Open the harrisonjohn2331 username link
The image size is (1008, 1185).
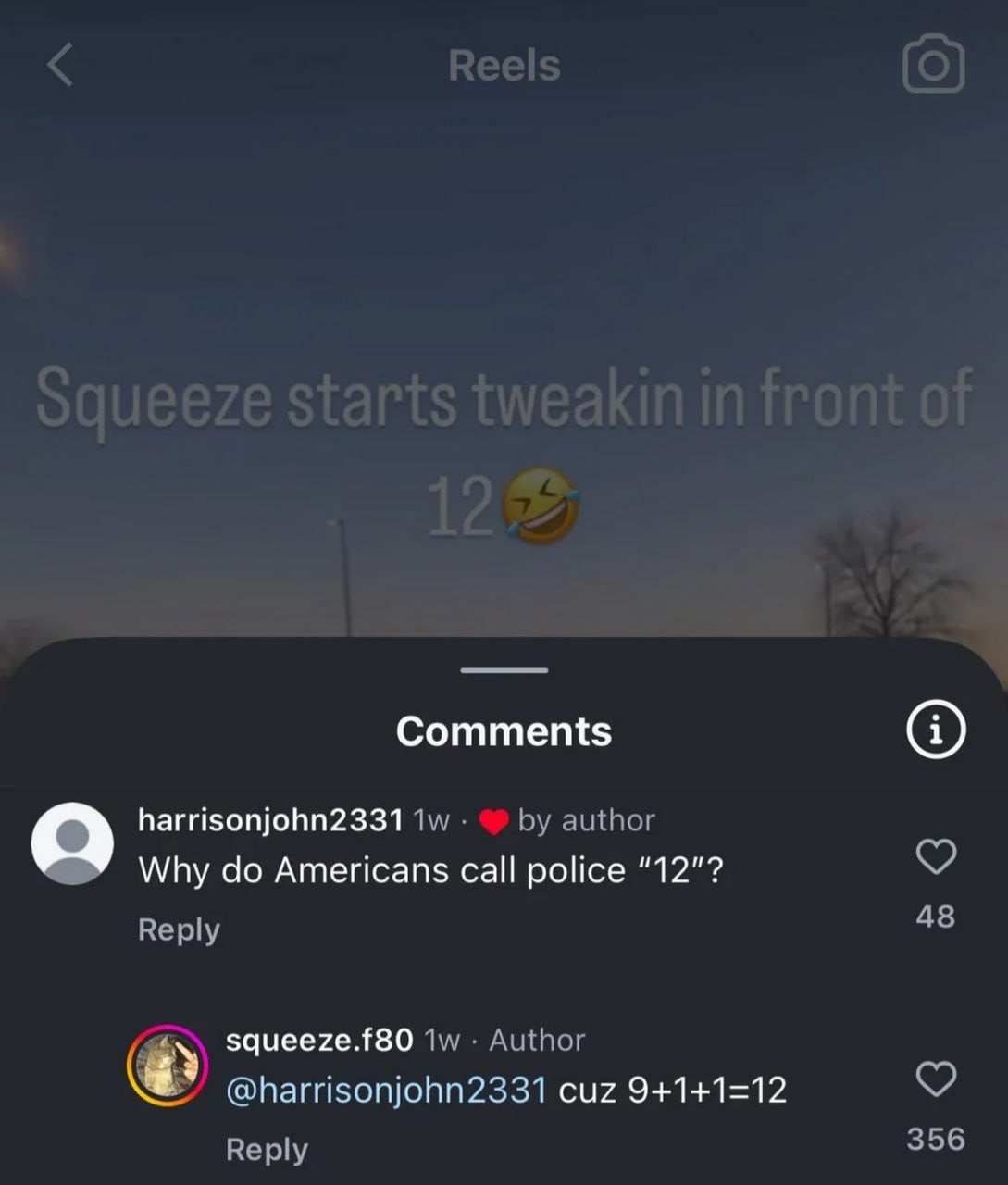(270, 819)
